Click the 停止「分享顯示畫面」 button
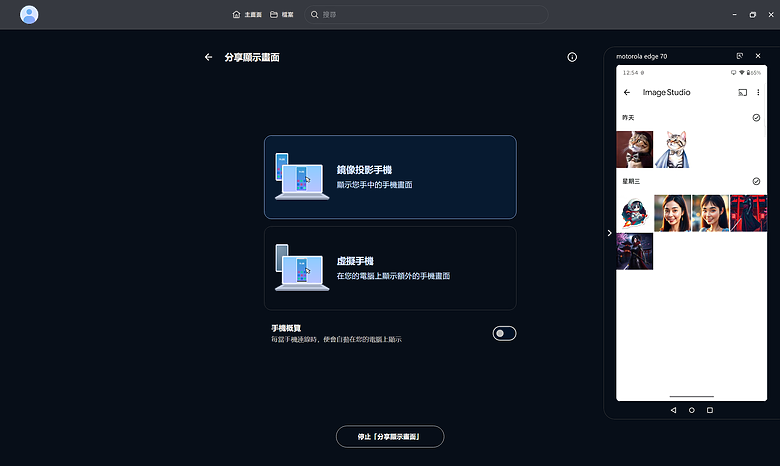The height and width of the screenshot is (466, 780). [x=390, y=437]
